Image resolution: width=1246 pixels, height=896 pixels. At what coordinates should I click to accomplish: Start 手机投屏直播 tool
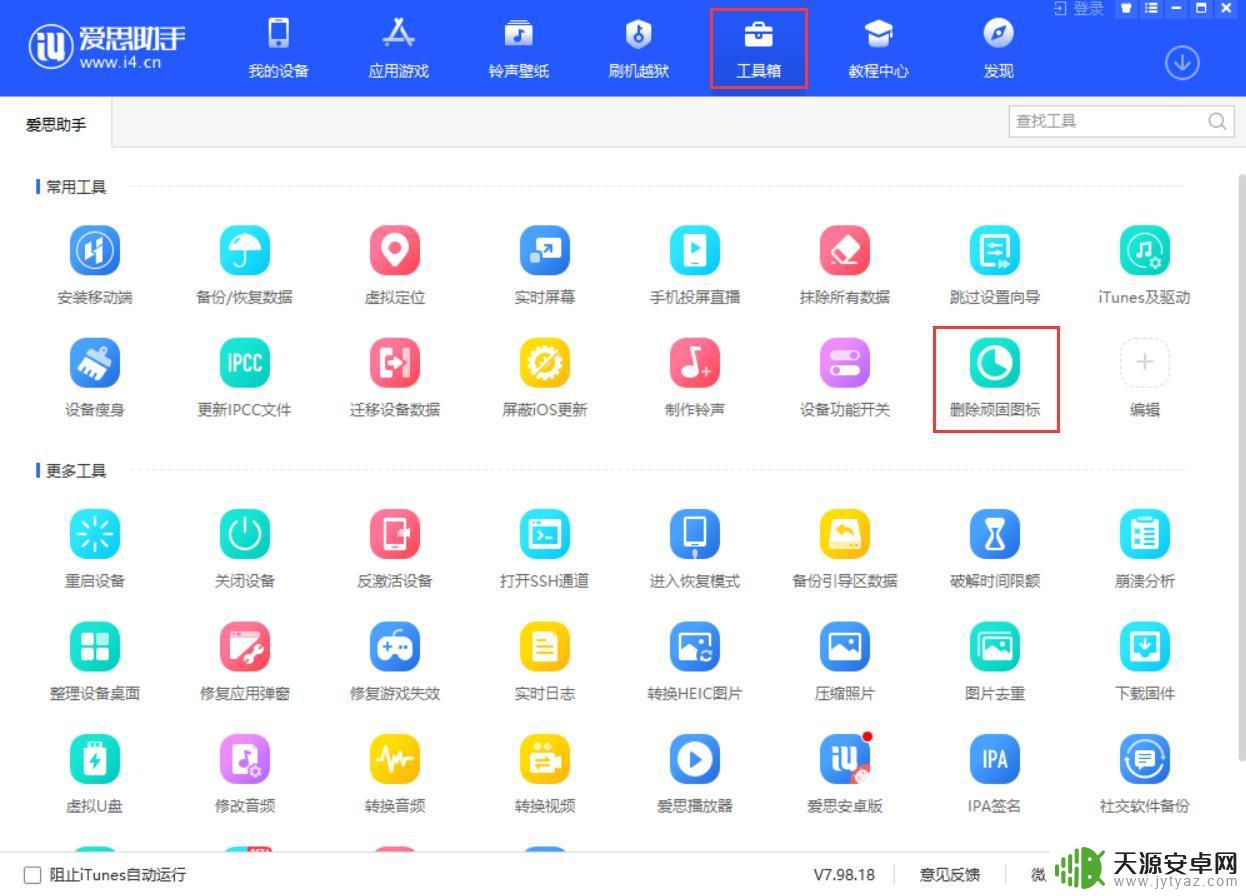[x=695, y=250]
